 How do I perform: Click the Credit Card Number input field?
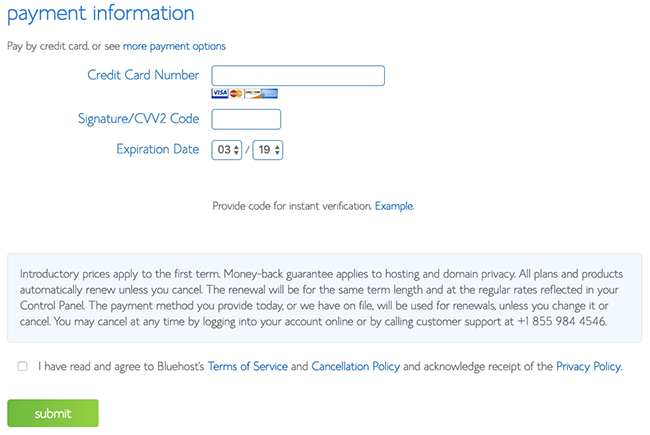pos(298,75)
